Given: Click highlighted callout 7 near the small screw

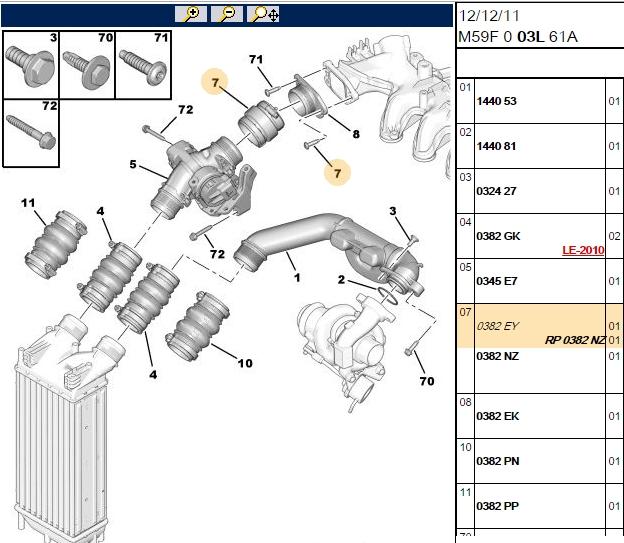Looking at the screenshot, I should 337,173.
